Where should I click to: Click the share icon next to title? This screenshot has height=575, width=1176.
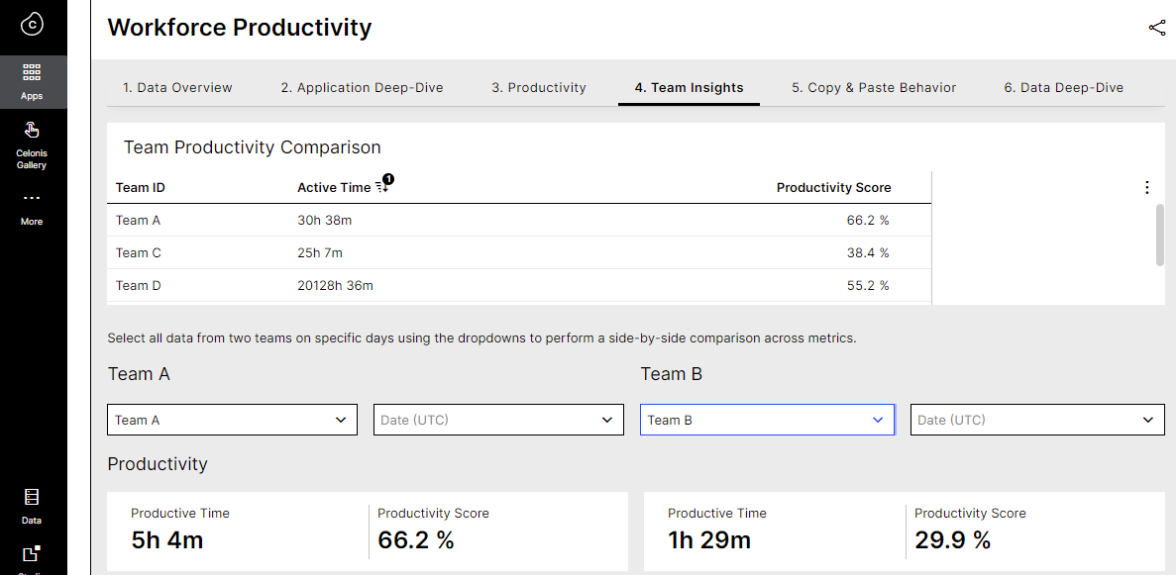(1157, 28)
